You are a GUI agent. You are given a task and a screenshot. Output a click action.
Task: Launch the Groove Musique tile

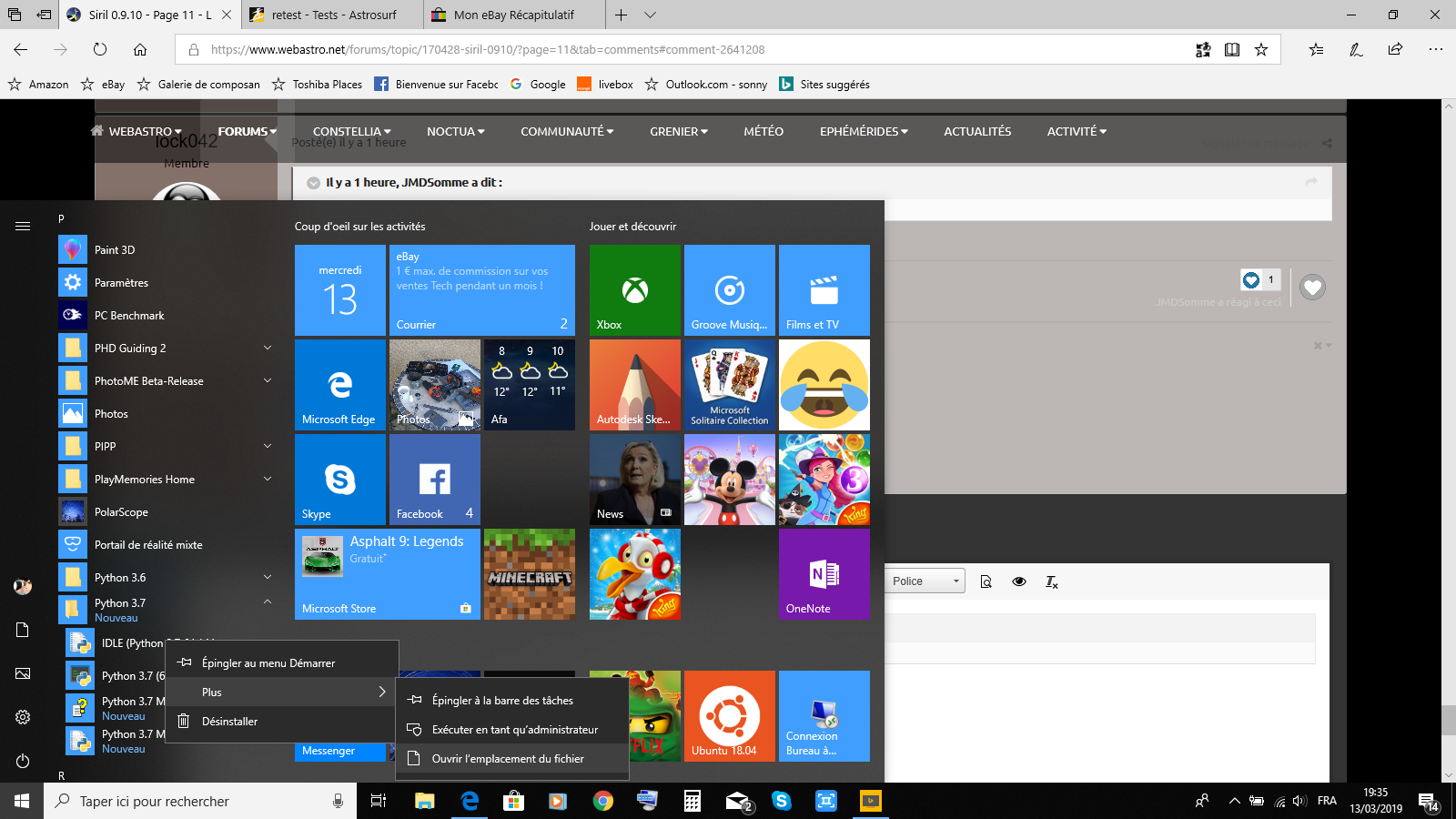tap(730, 290)
